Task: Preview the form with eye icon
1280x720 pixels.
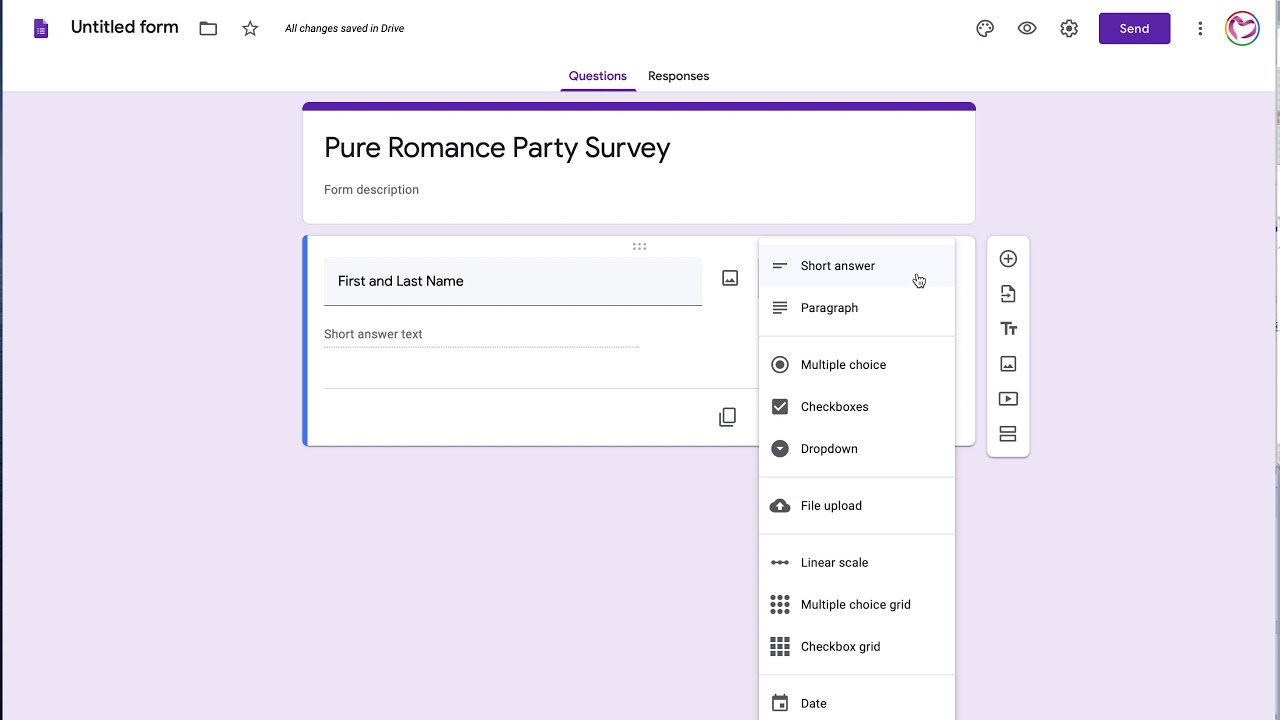Action: click(x=1027, y=29)
